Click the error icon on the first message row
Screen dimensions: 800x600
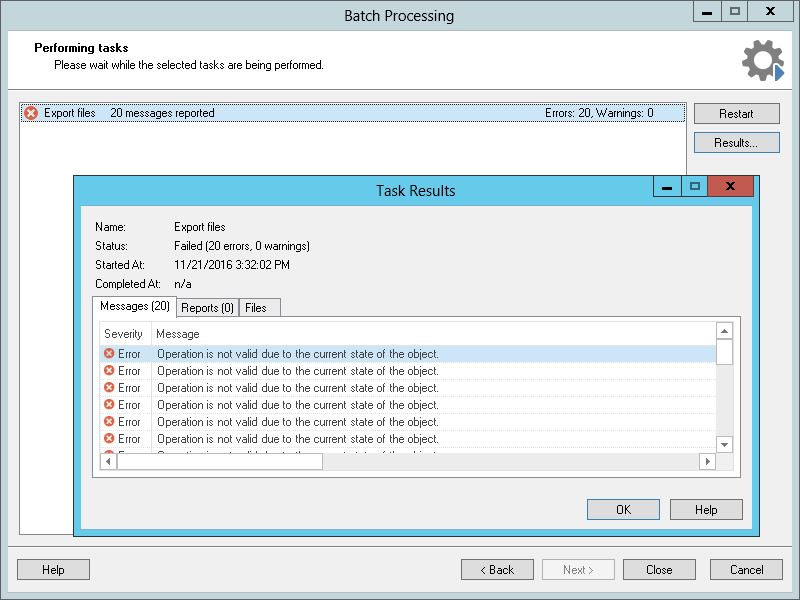coord(110,354)
